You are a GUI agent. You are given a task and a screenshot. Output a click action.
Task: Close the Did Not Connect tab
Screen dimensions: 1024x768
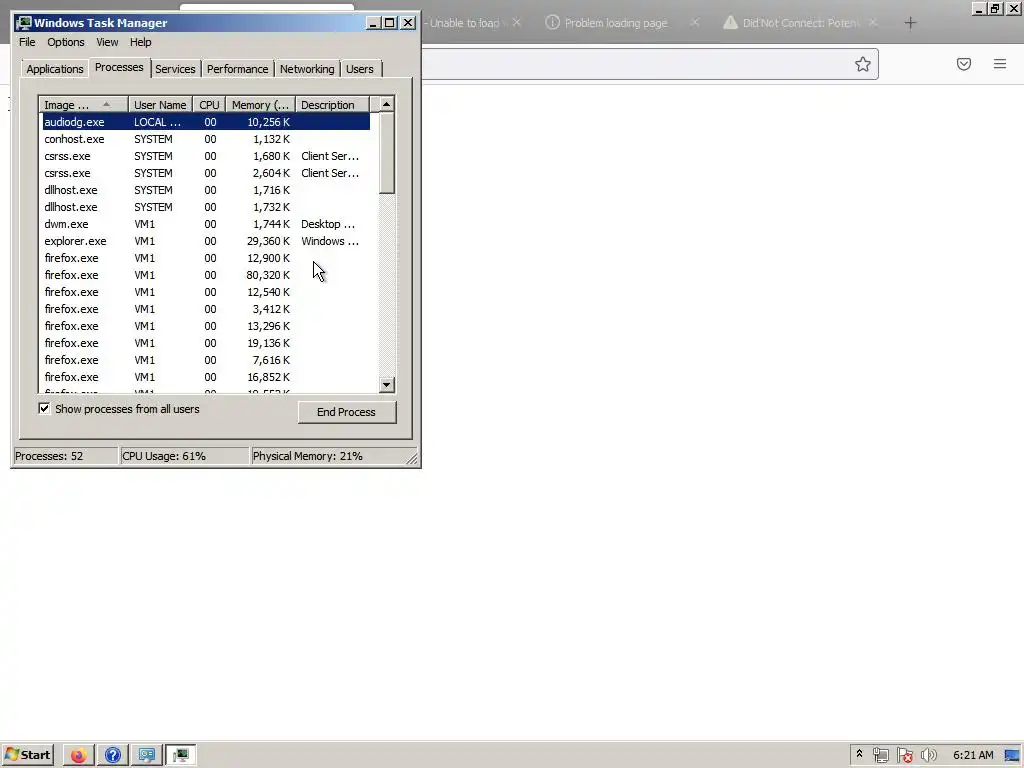(x=873, y=22)
